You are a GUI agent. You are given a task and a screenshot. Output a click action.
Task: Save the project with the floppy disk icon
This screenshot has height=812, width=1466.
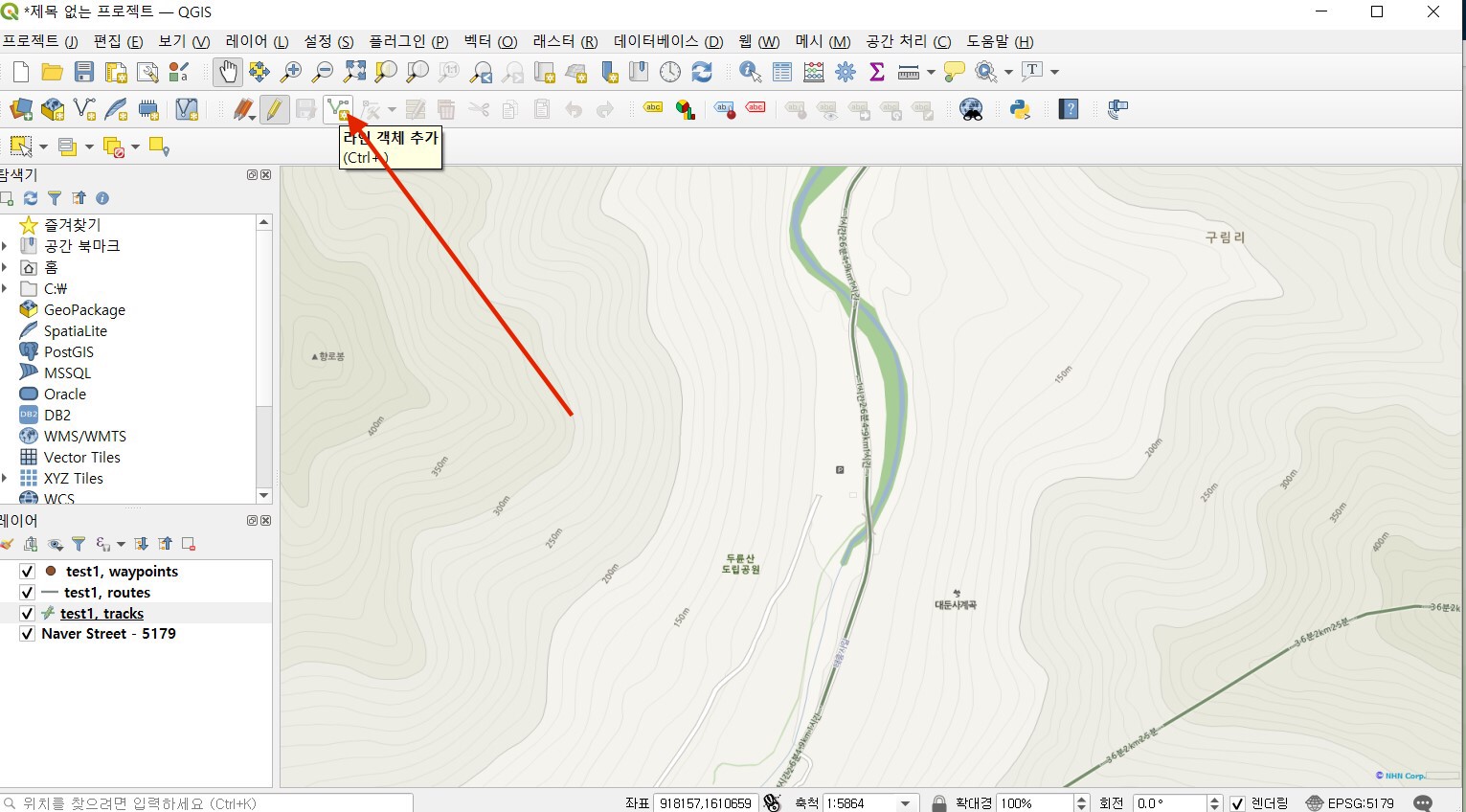click(x=84, y=72)
